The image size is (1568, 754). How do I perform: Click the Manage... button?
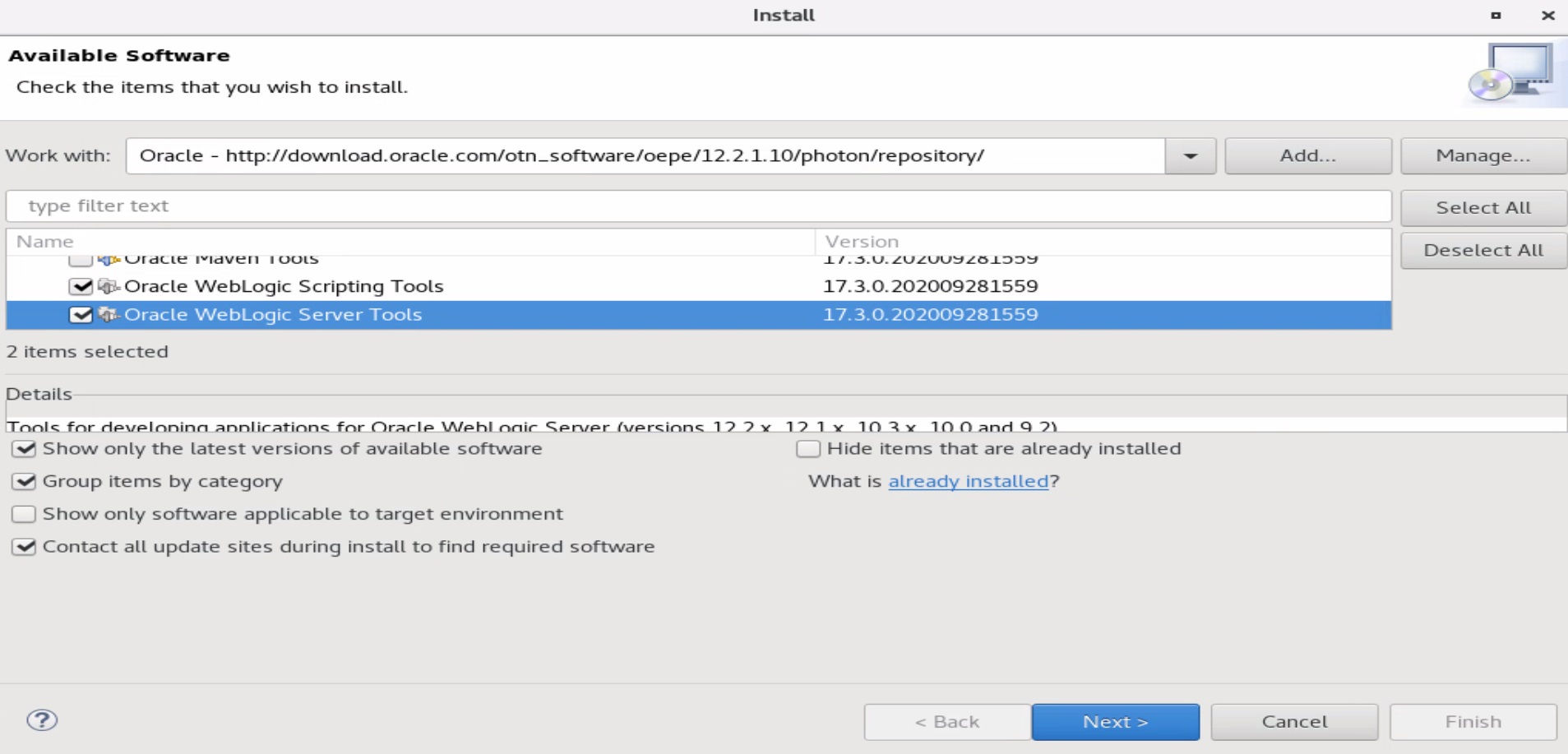click(1483, 156)
